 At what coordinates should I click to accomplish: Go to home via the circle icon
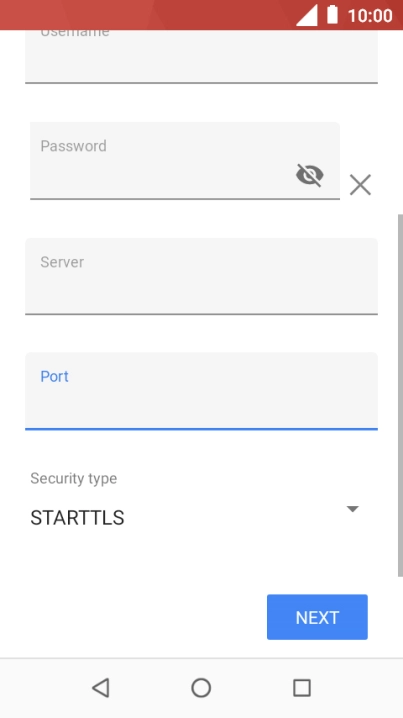click(201, 688)
